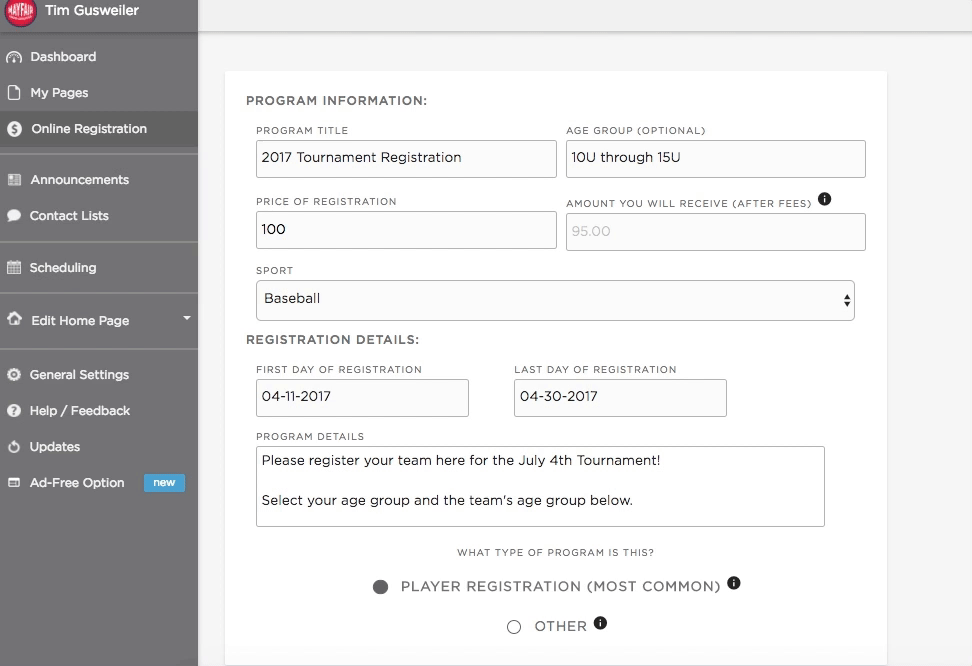Click the General Settings gear icon
This screenshot has height=666, width=972.
pos(14,375)
